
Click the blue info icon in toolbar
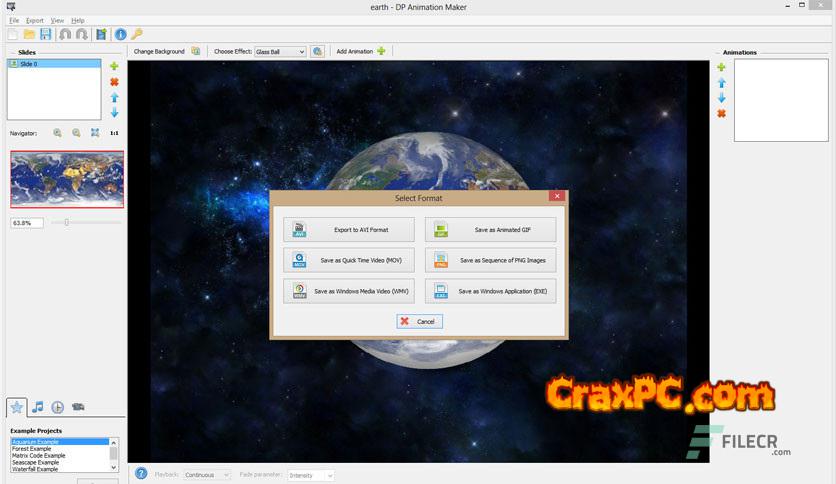tap(120, 34)
